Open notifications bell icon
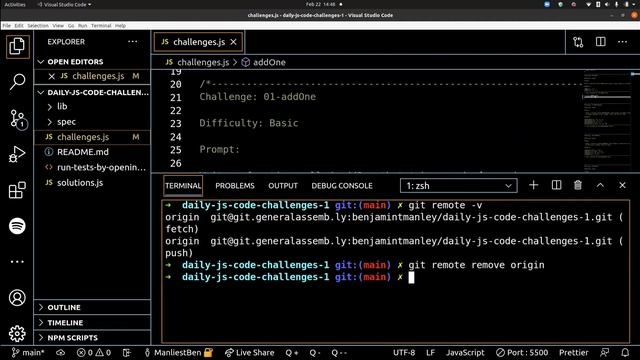 tap(625, 353)
